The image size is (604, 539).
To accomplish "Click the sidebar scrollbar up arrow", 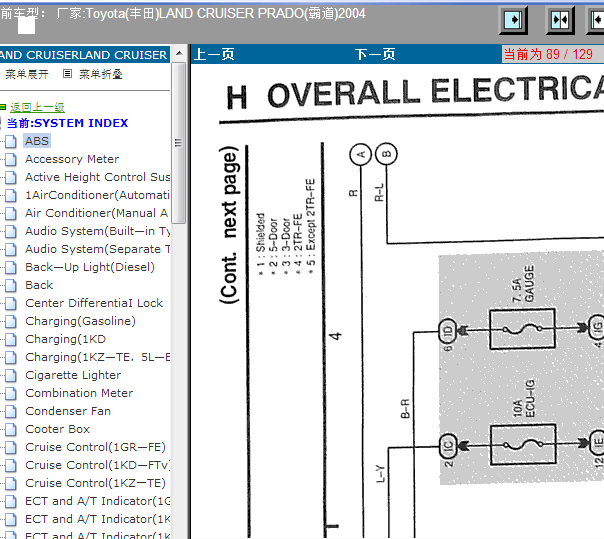I will (179, 53).
